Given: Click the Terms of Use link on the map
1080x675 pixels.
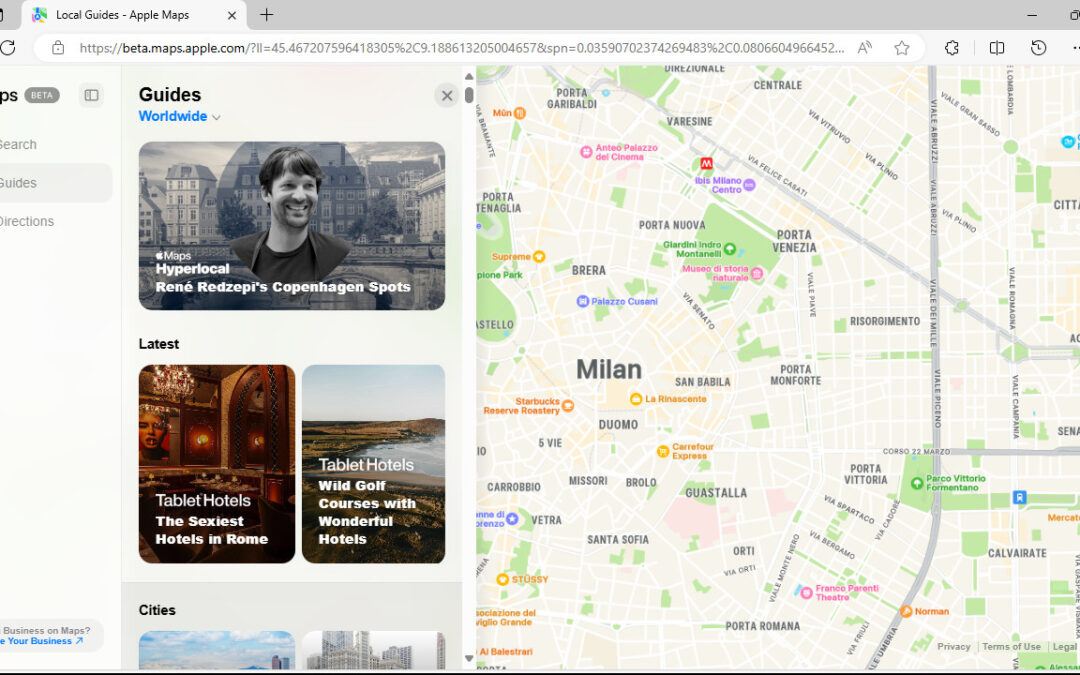Looking at the screenshot, I should (1011, 646).
